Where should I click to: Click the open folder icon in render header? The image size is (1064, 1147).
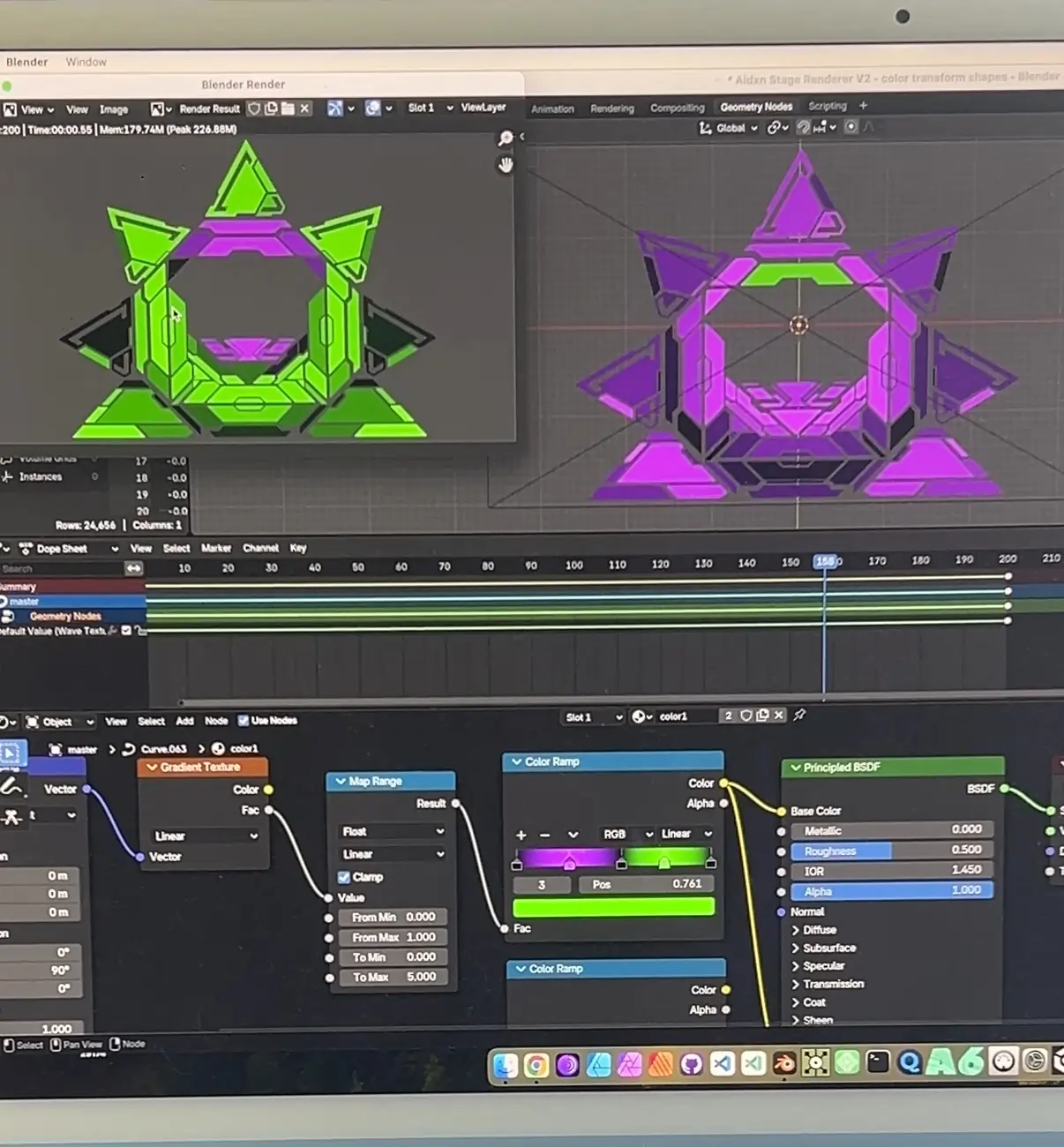click(288, 109)
